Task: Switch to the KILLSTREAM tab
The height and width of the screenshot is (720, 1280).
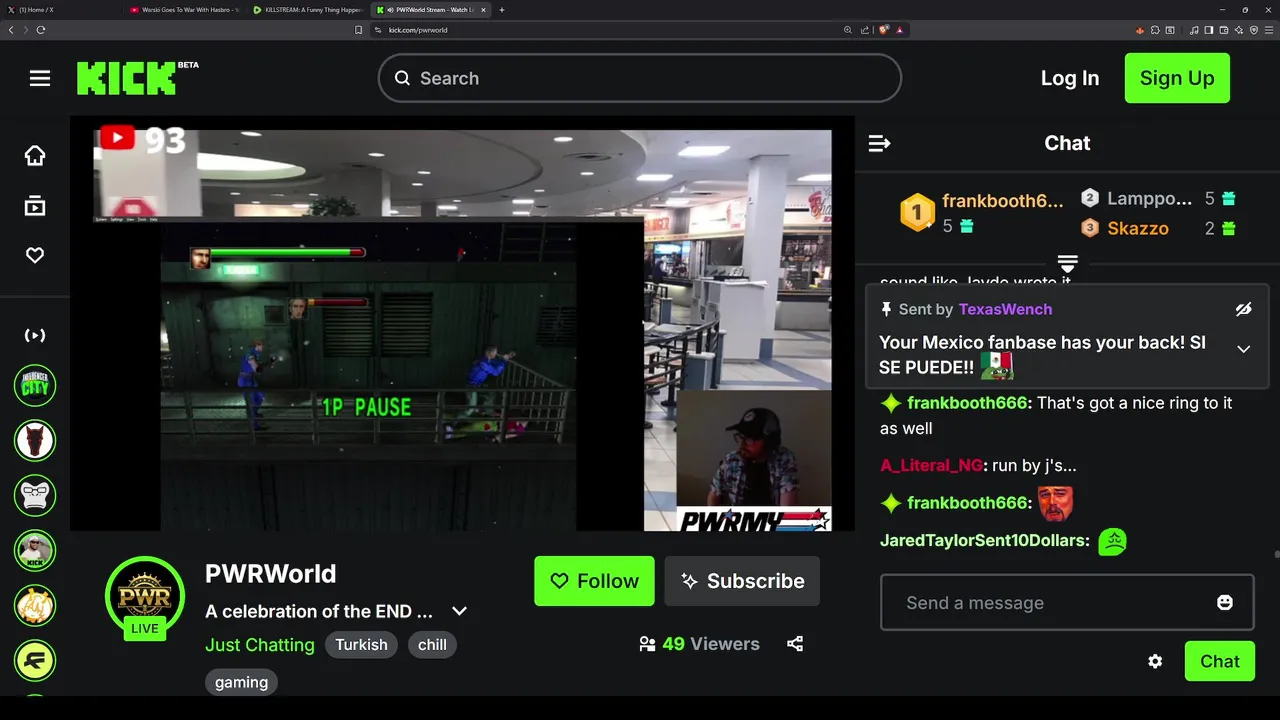Action: (x=309, y=10)
